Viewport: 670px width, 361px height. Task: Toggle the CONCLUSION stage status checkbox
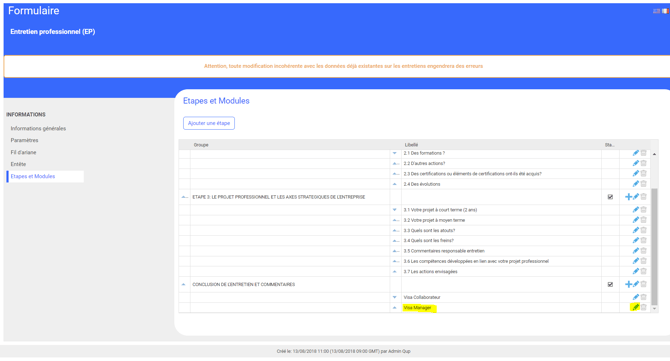point(610,285)
